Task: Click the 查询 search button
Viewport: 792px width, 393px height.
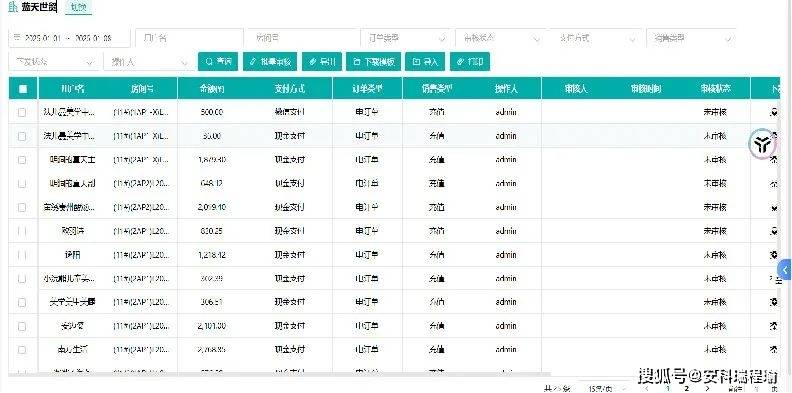Action: 218,62
